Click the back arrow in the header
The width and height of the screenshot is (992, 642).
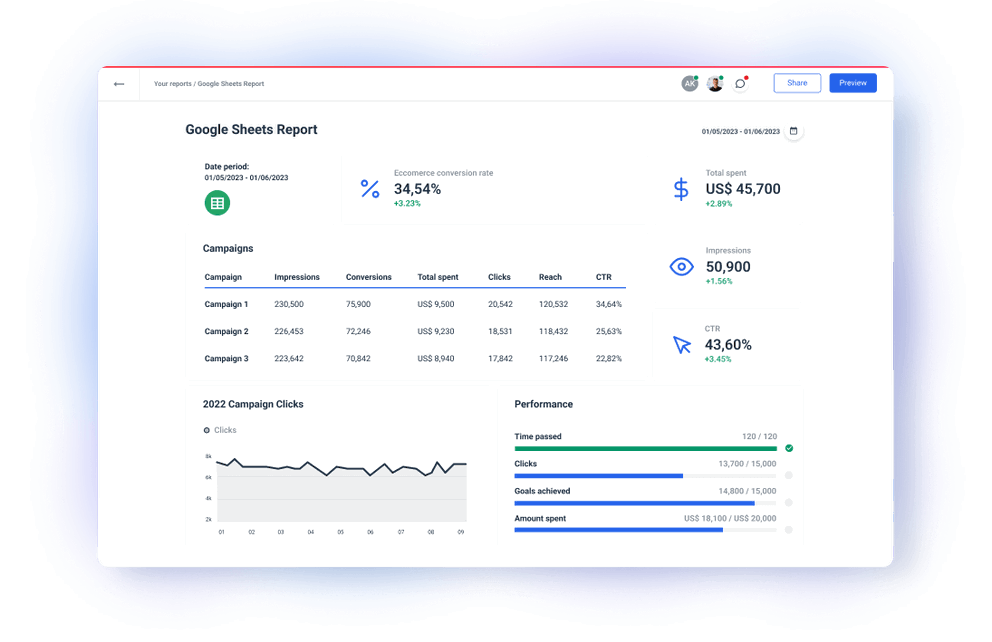pos(118,84)
